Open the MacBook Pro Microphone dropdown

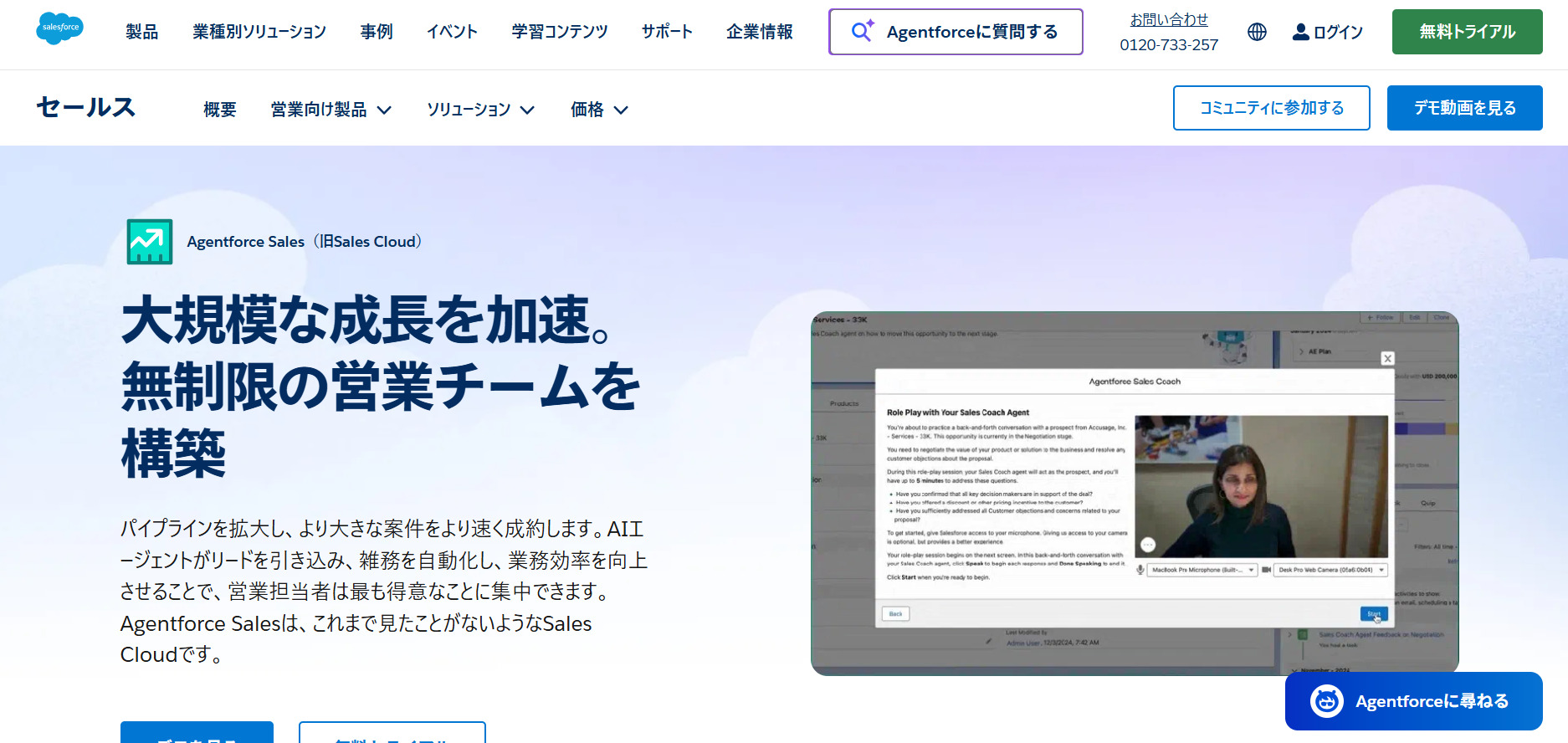(x=1202, y=570)
